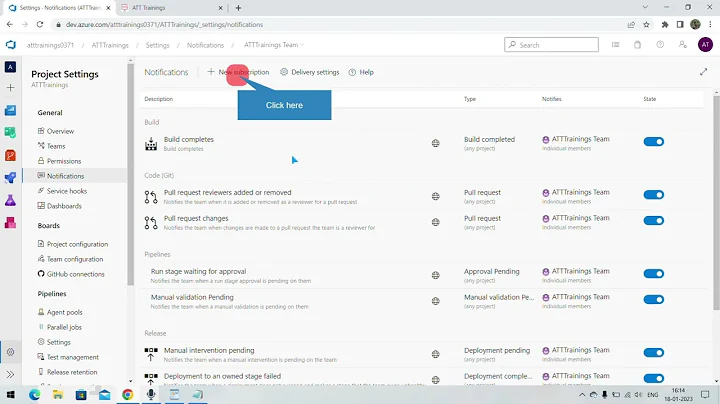Click globe icon on Pull request changes row
720x404 pixels.
click(435, 222)
